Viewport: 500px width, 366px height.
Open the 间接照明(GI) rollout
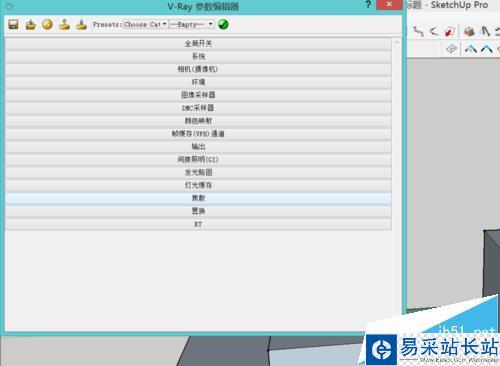click(x=198, y=160)
